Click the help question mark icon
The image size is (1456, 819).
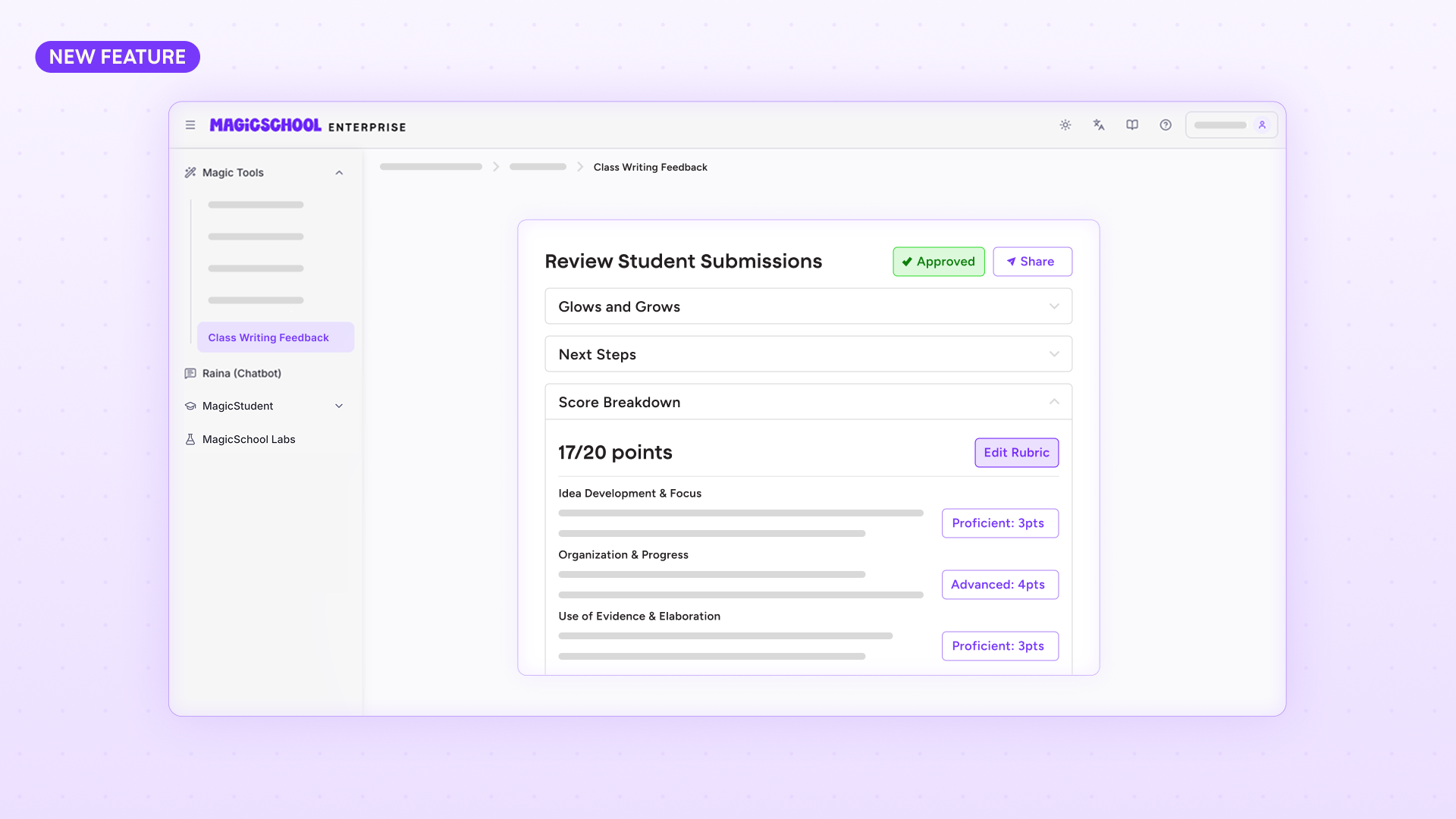click(x=1166, y=125)
